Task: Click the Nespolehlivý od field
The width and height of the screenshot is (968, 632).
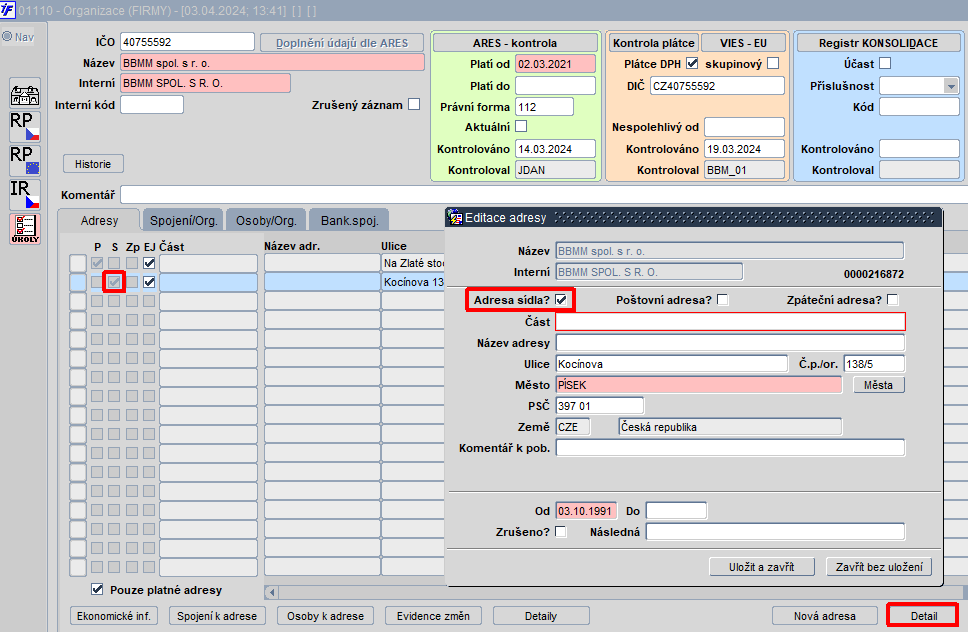Action: coord(745,127)
